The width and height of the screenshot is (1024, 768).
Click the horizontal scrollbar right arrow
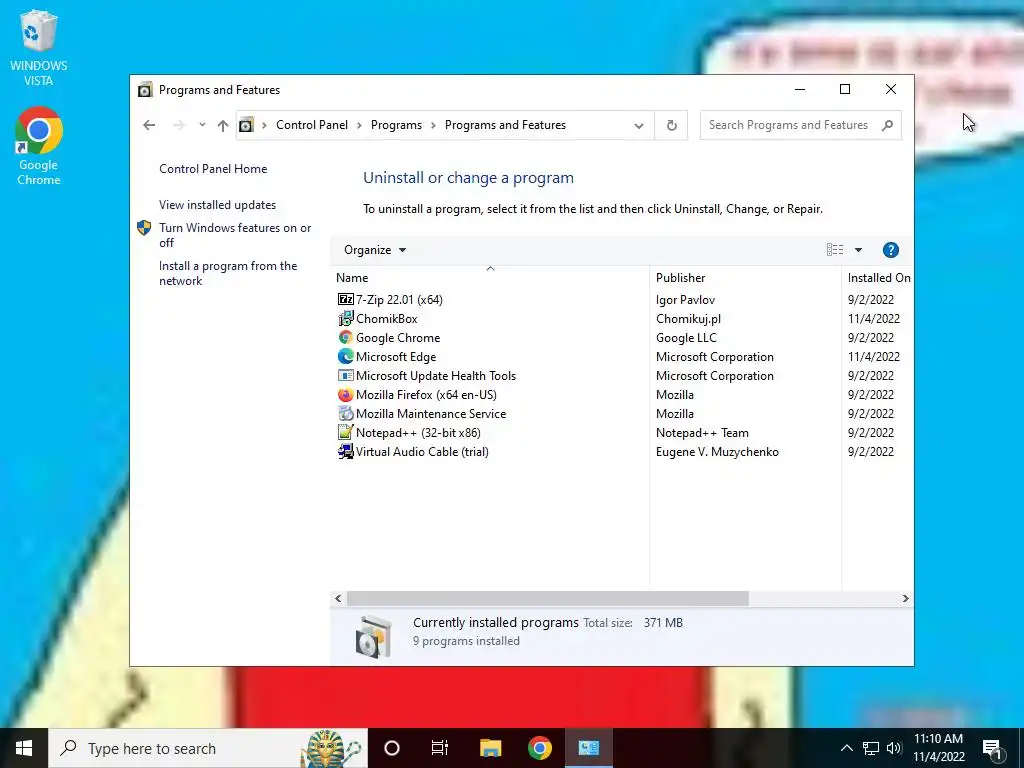tap(905, 598)
